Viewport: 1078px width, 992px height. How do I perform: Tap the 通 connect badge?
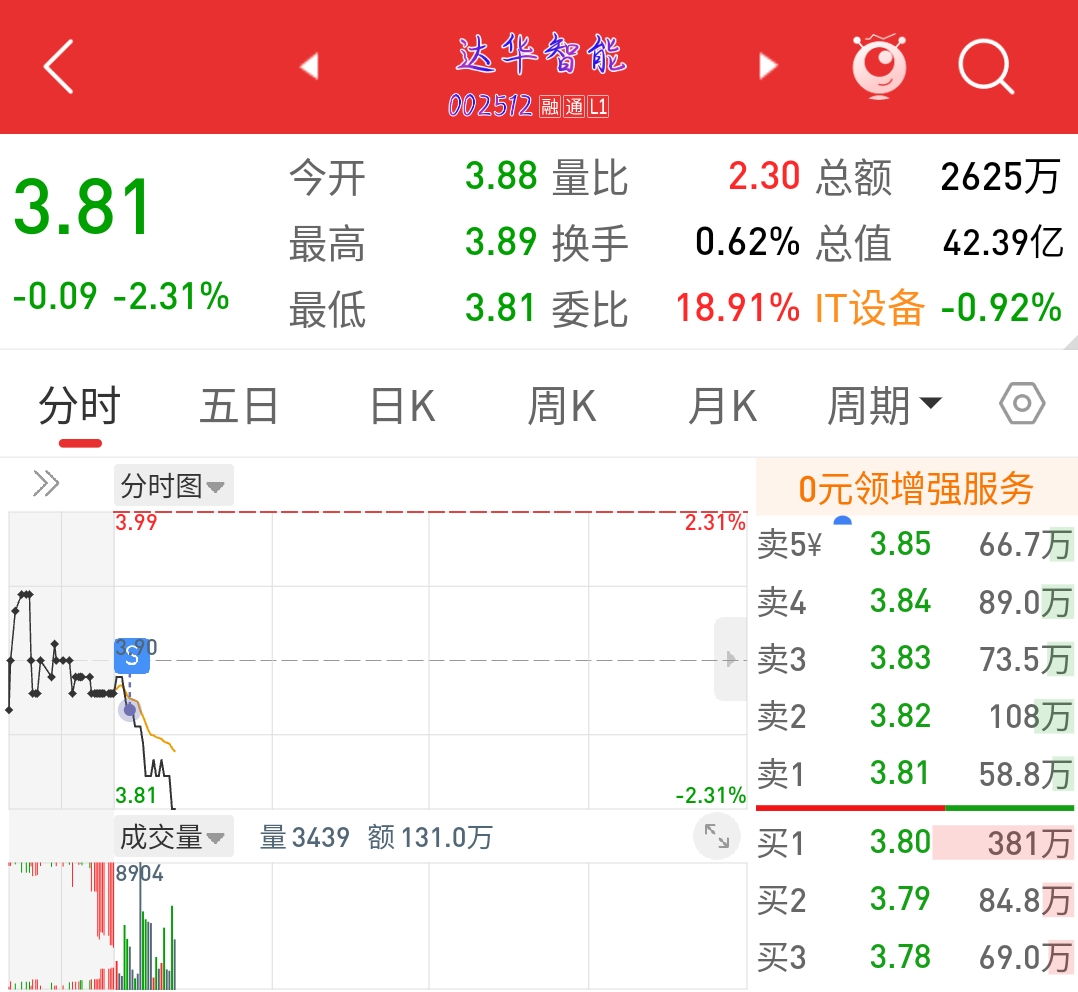(x=574, y=107)
